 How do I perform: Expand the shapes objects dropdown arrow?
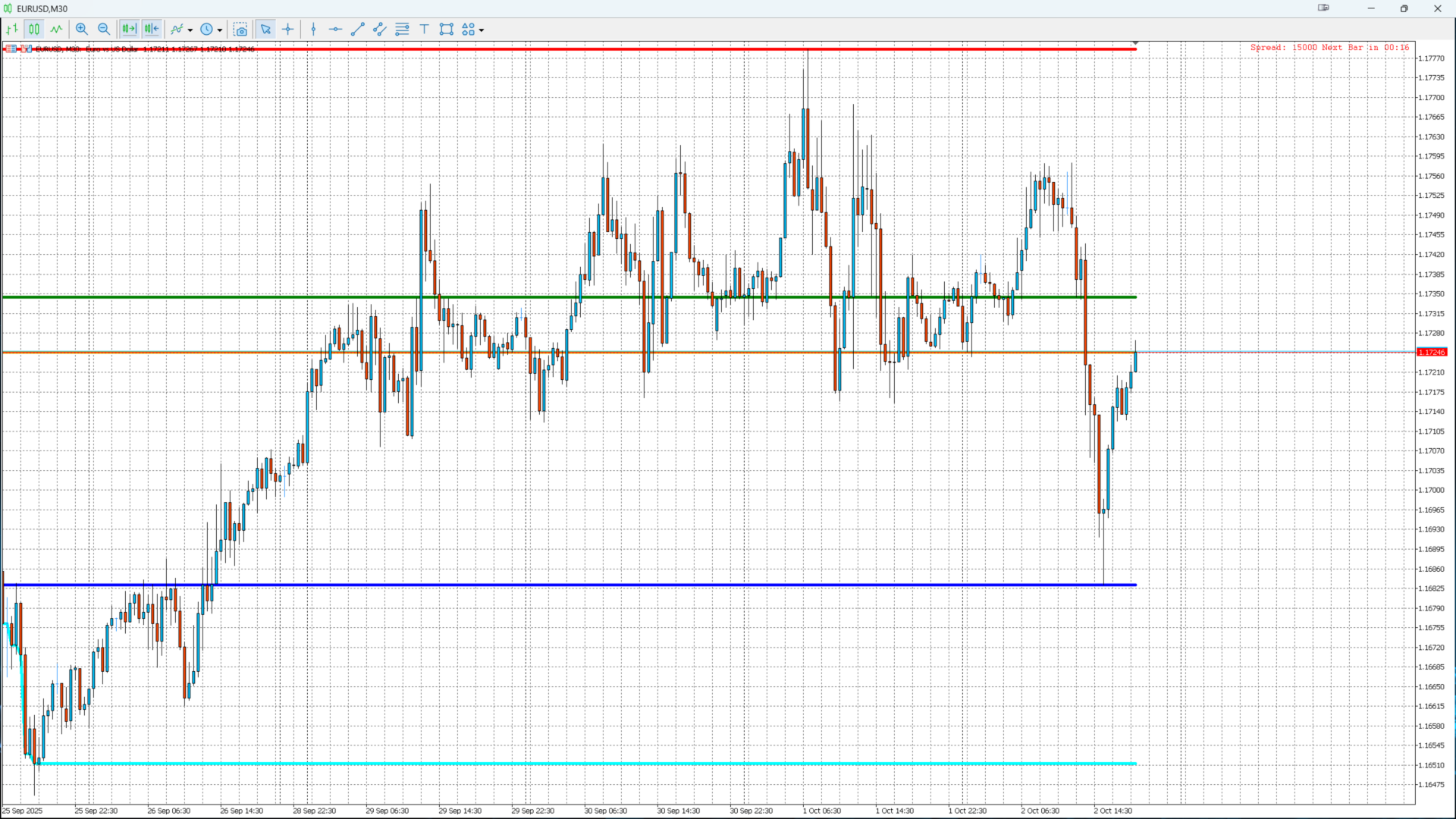[x=482, y=30]
